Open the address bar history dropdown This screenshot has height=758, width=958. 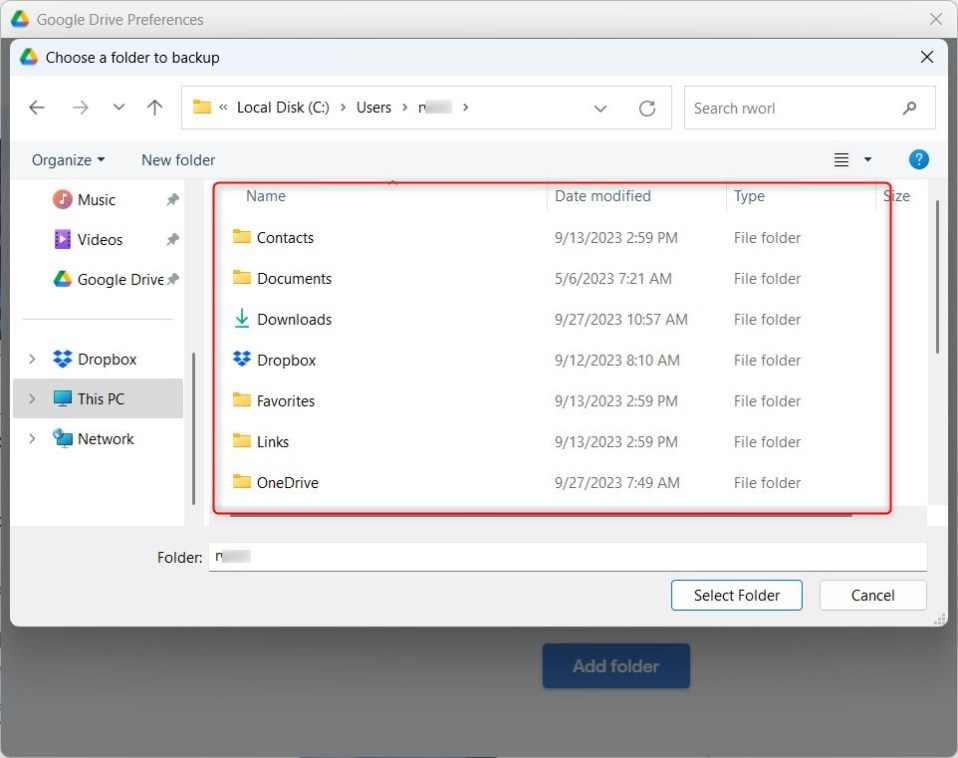pos(600,108)
